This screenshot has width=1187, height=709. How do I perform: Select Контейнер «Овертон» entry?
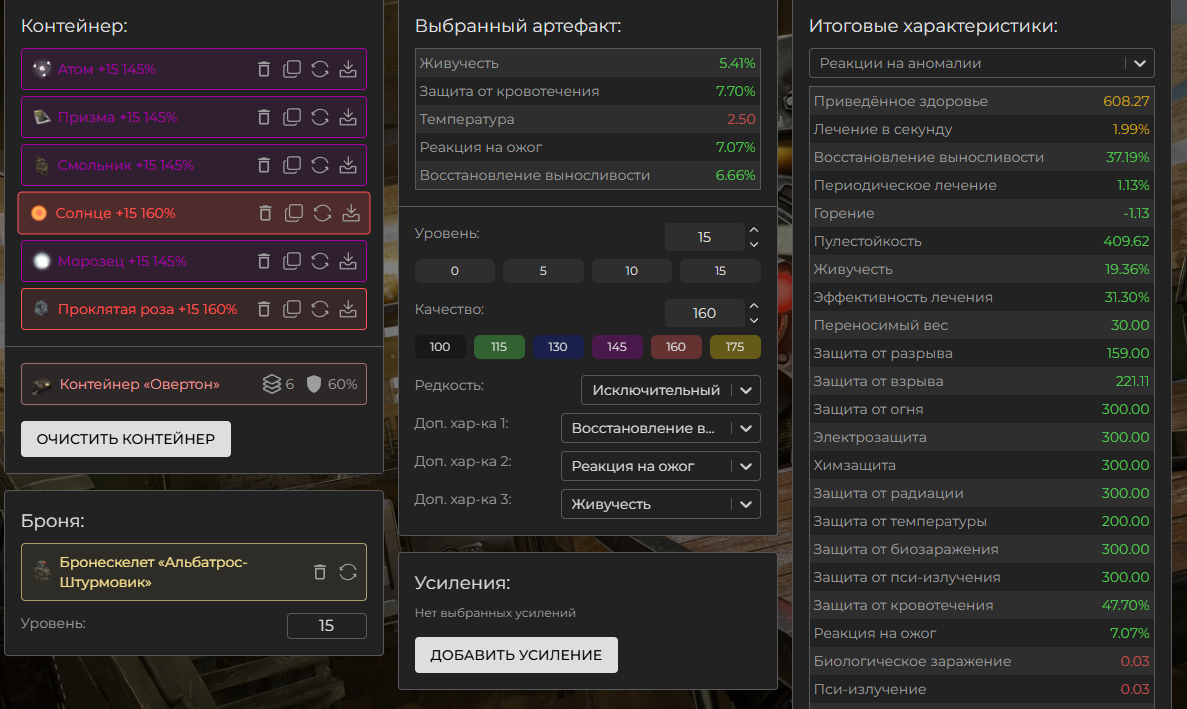click(x=140, y=384)
